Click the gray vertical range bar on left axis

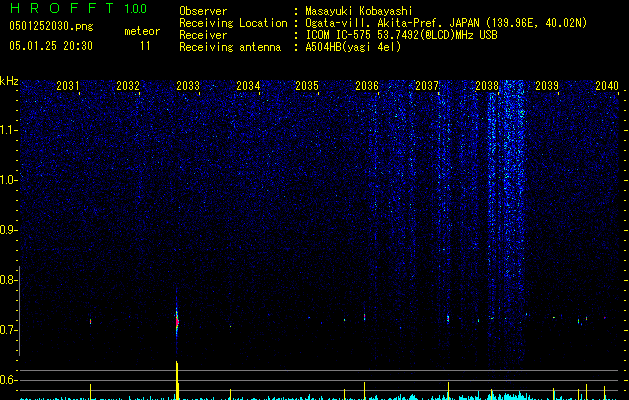pyautogui.click(x=20, y=311)
